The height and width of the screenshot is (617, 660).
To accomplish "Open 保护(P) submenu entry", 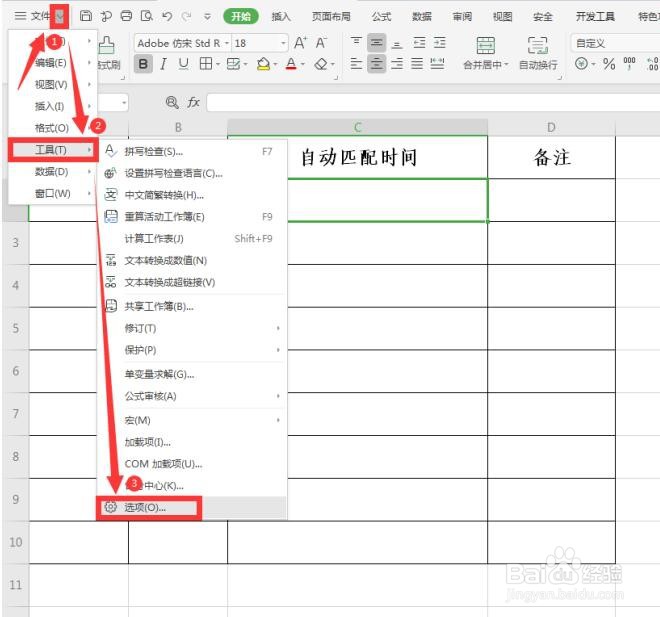I will [x=192, y=350].
